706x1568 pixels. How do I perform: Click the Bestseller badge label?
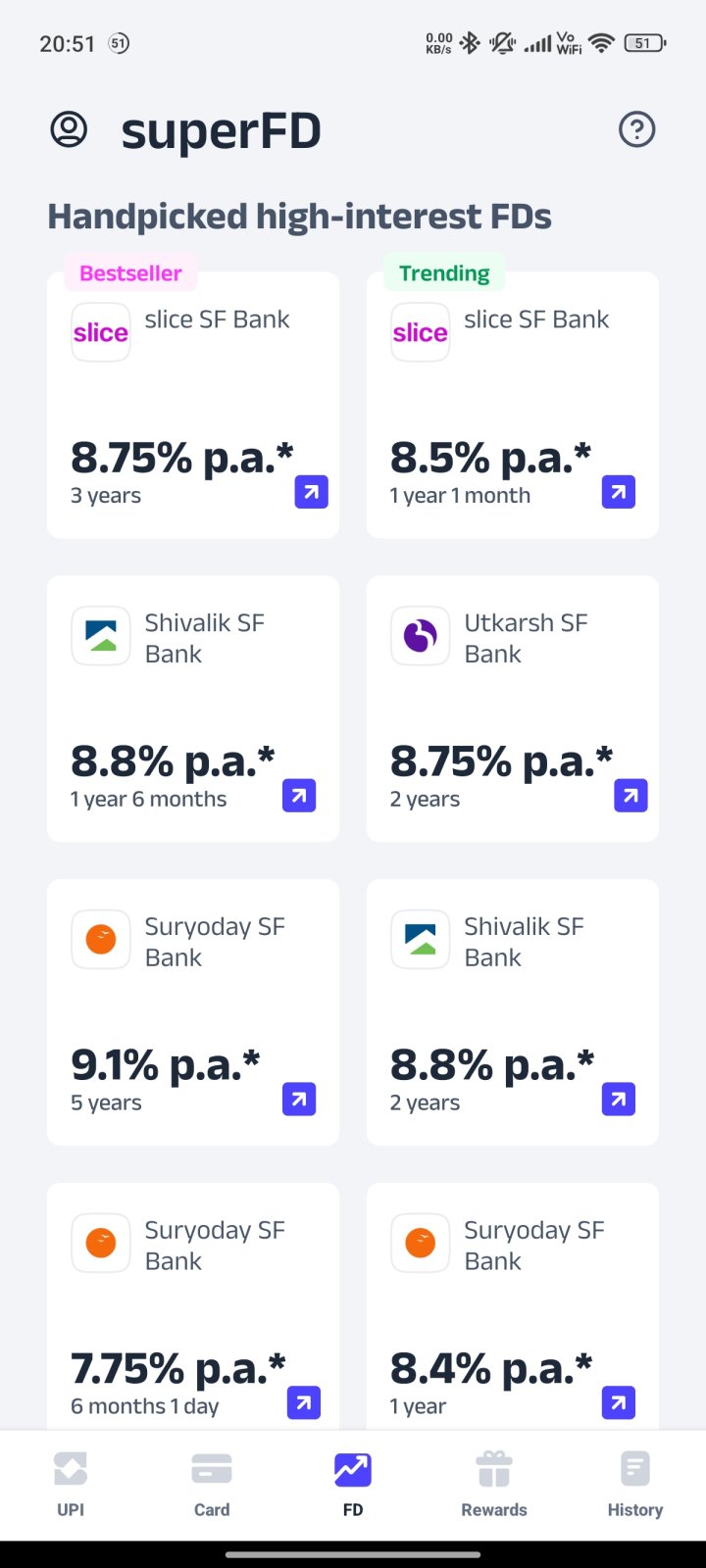(130, 273)
